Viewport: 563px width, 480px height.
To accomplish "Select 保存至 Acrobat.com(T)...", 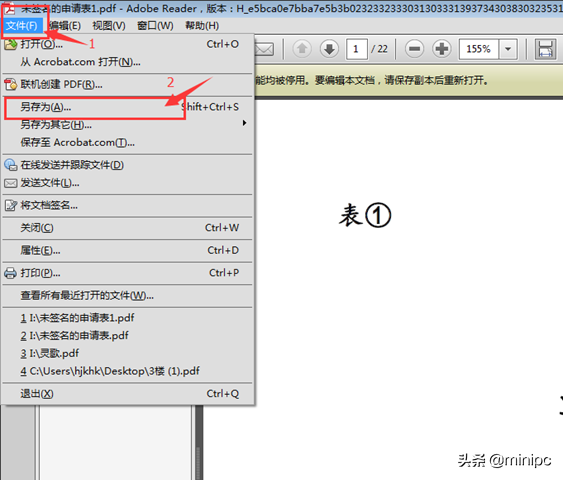I will tap(127, 143).
